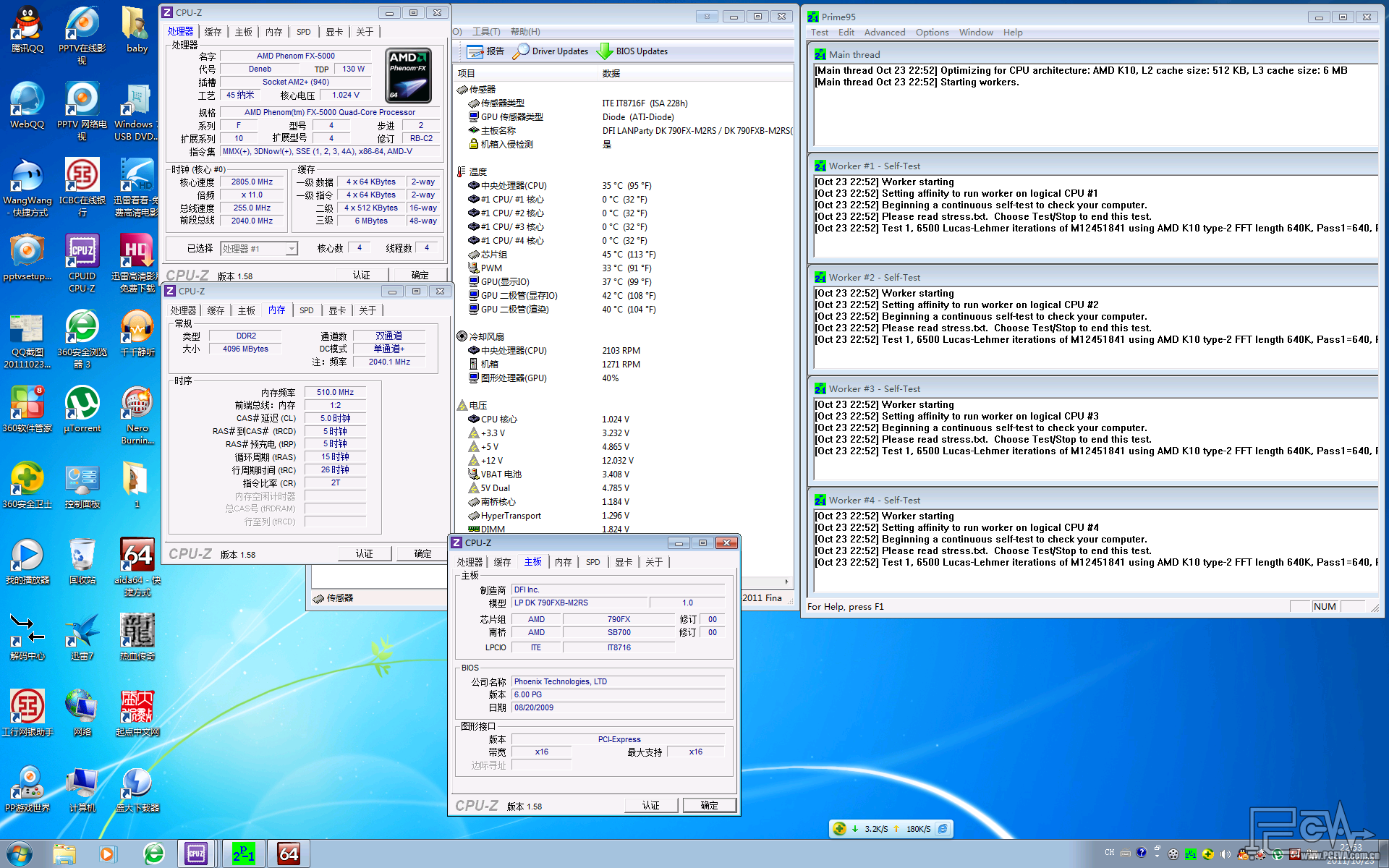This screenshot has height=868, width=1389.
Task: Switch to AIDA64 taskbar button
Action: (x=289, y=854)
